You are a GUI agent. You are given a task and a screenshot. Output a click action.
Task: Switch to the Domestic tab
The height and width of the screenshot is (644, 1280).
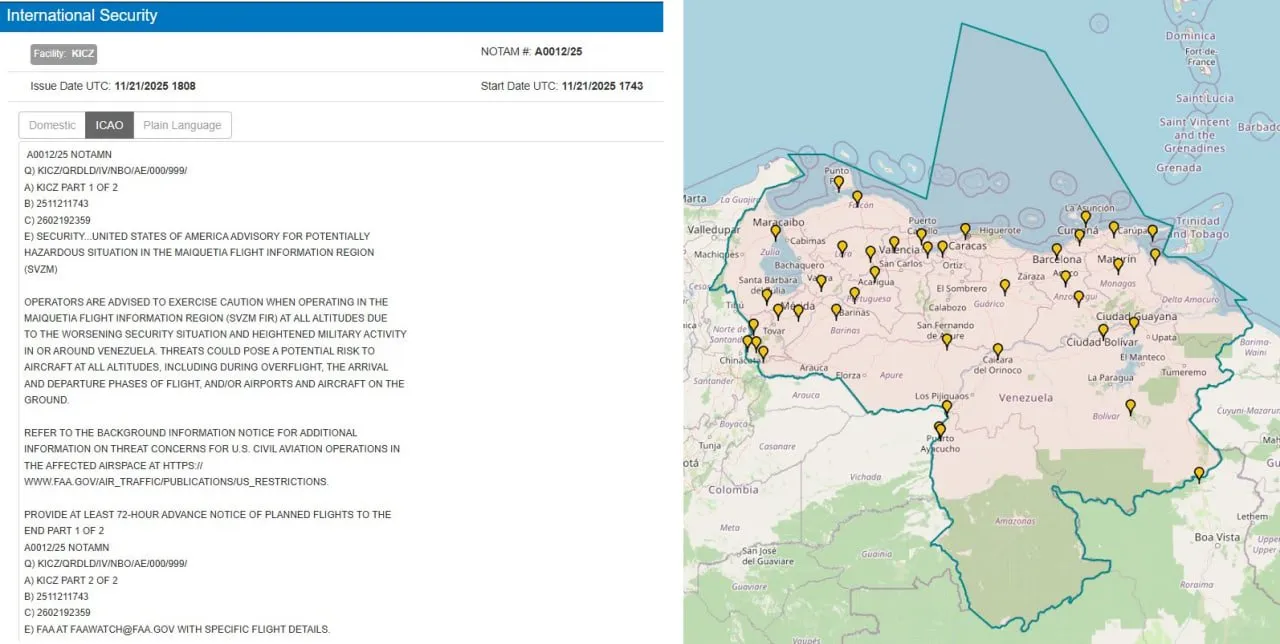[x=52, y=125]
